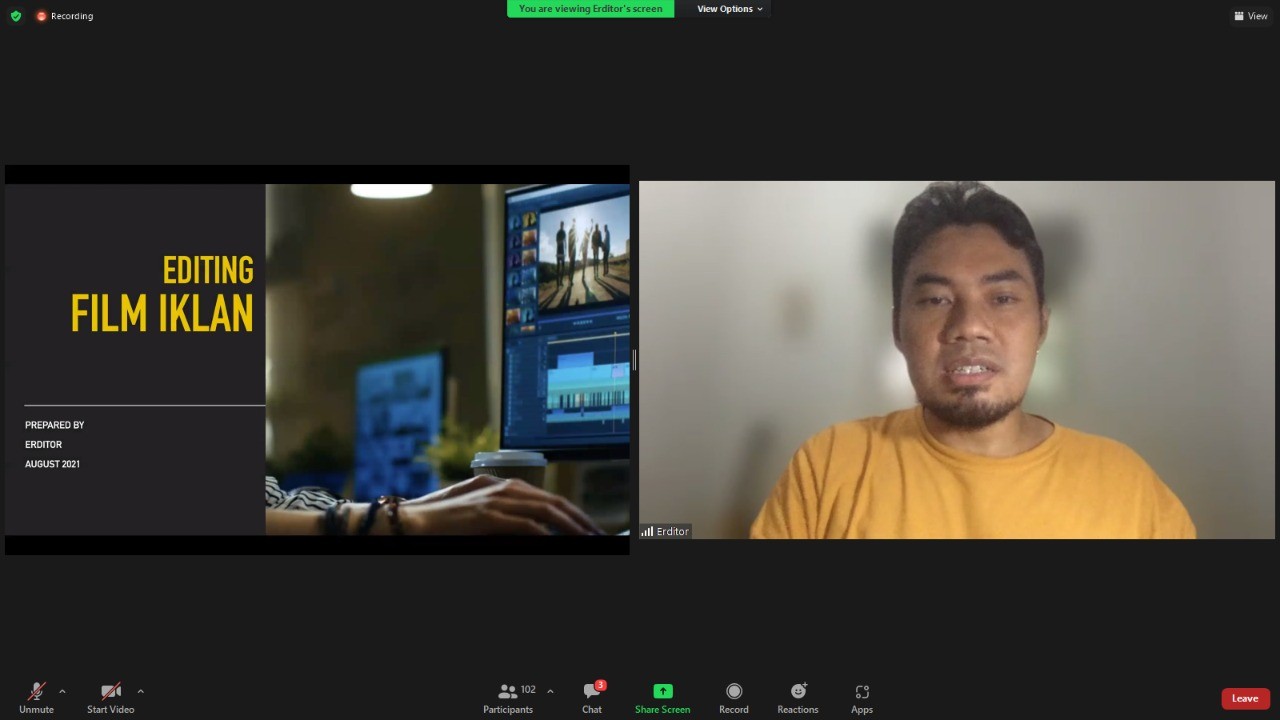
Task: Expand the arrow next to Participants count
Action: tap(550, 691)
